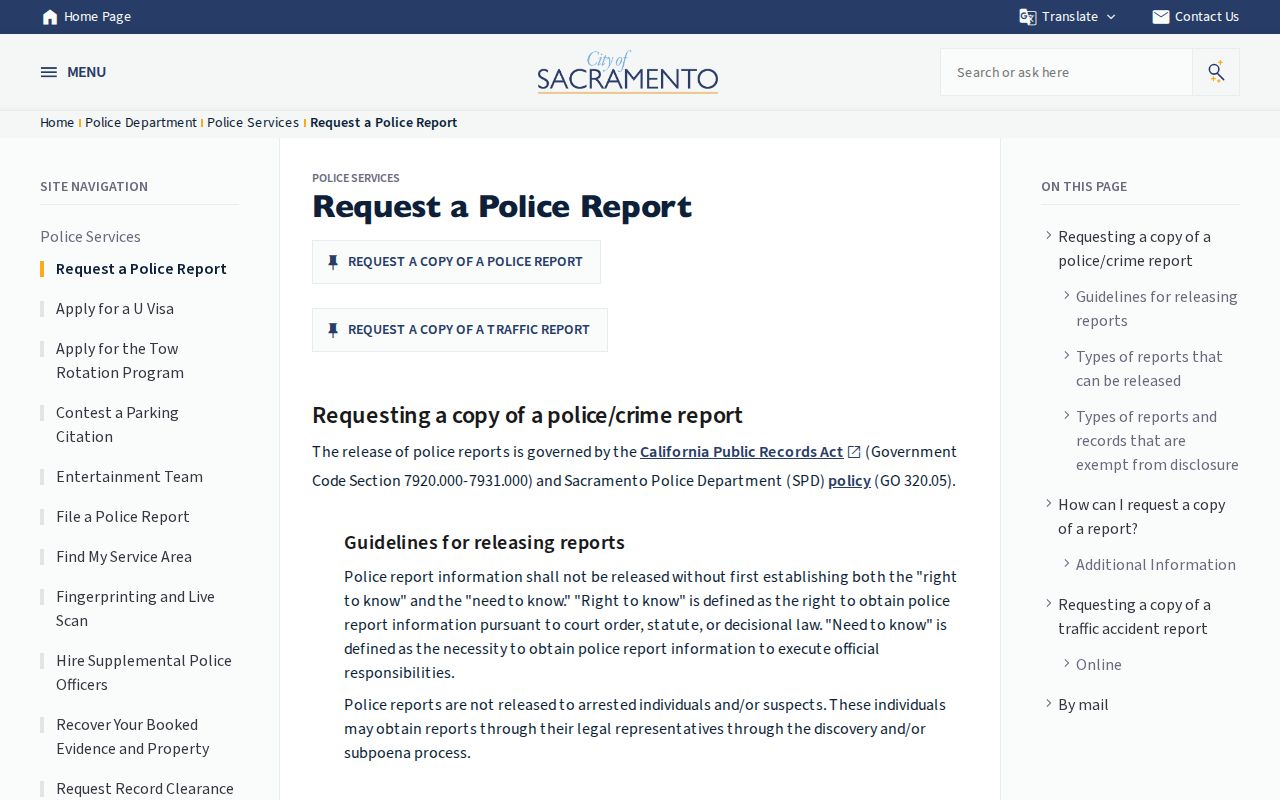Screen dimensions: 1280x800
Task: Go to the Home breadcrumb
Action: [57, 122]
